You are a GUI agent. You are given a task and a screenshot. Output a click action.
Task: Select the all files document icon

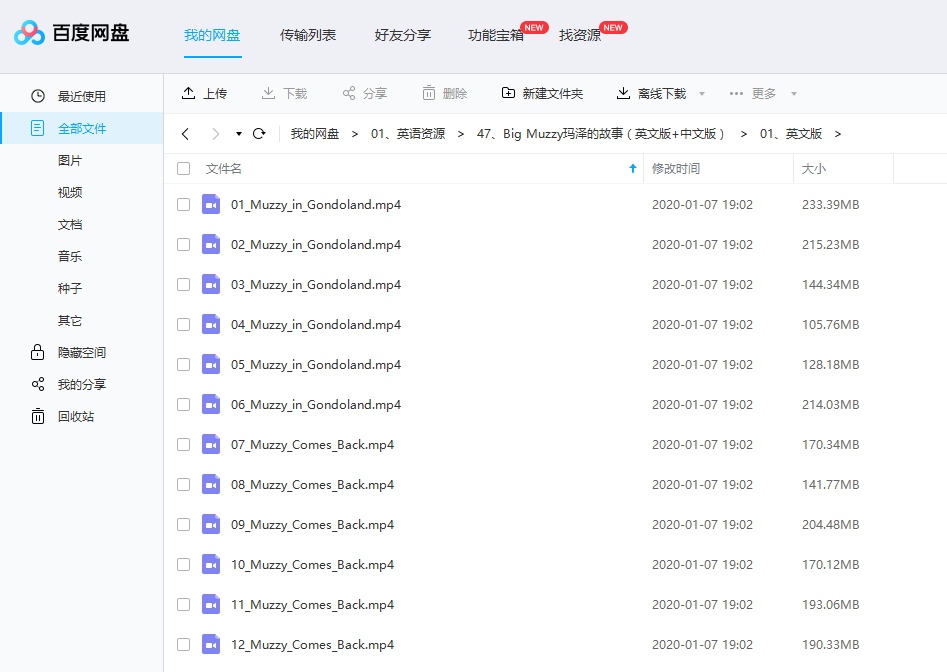coord(37,128)
